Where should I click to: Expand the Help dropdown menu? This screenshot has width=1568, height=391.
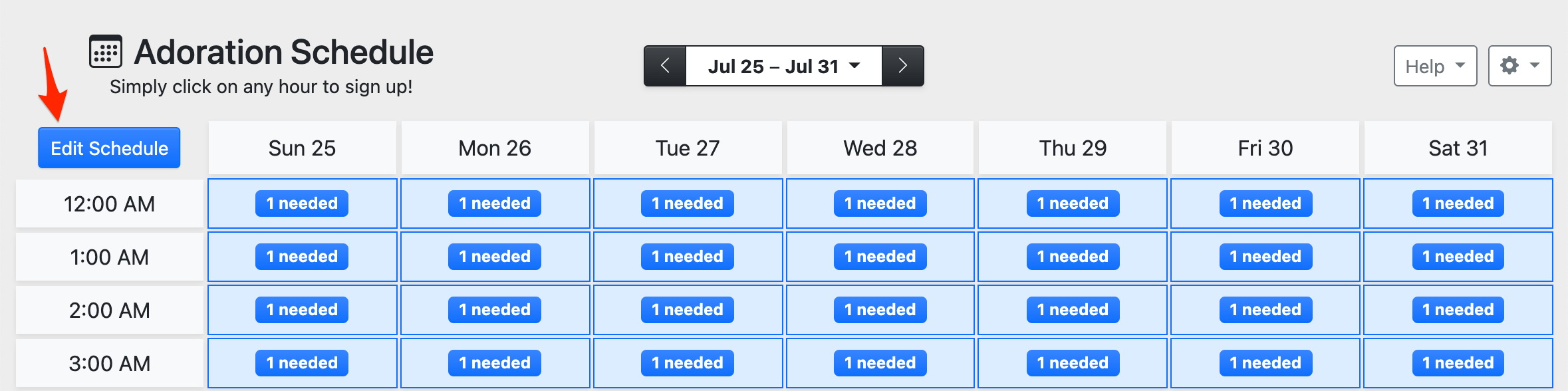pyautogui.click(x=1435, y=66)
